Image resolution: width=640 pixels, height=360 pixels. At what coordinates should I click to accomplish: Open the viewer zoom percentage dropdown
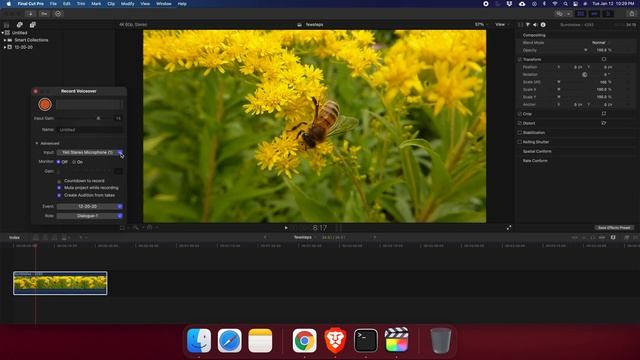click(x=481, y=24)
